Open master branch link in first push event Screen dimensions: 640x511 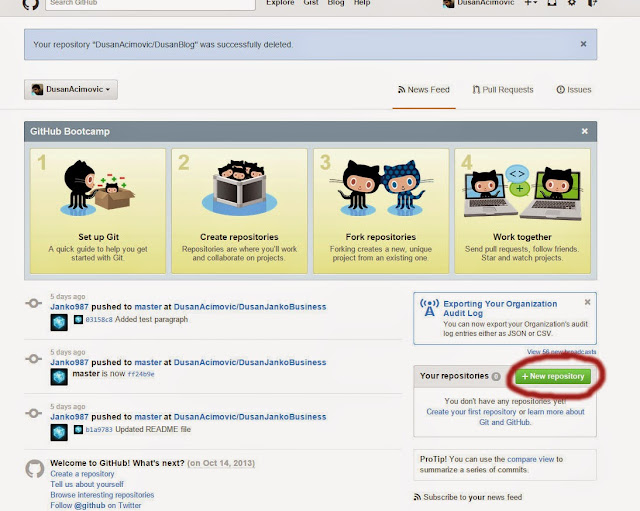point(148,307)
